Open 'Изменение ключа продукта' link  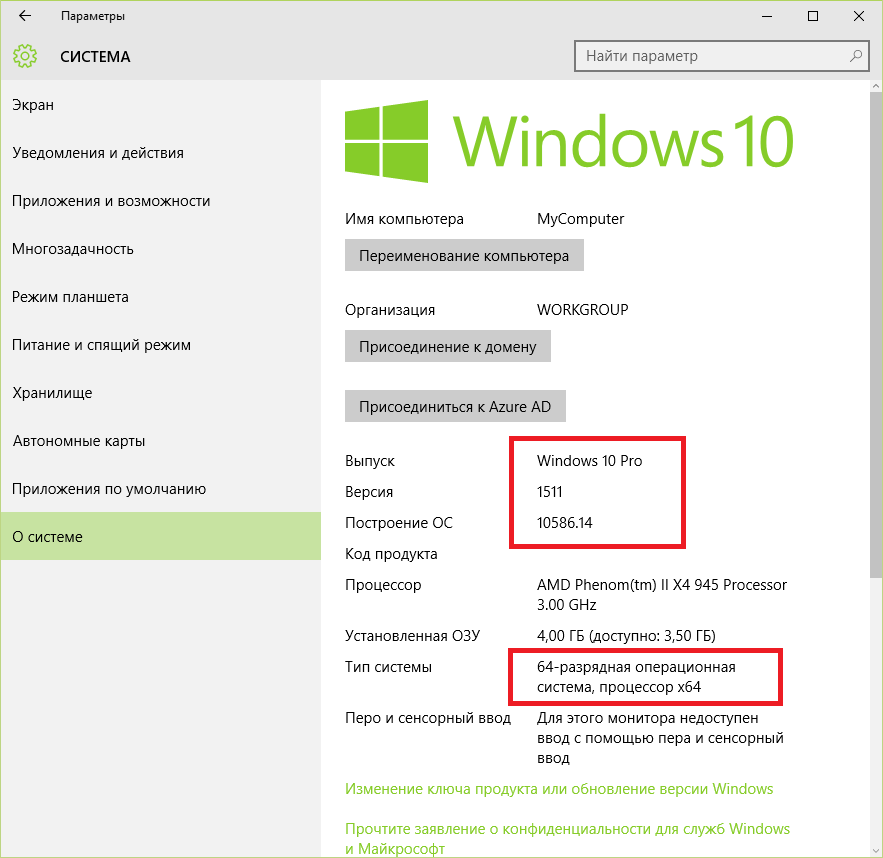pyautogui.click(x=559, y=789)
